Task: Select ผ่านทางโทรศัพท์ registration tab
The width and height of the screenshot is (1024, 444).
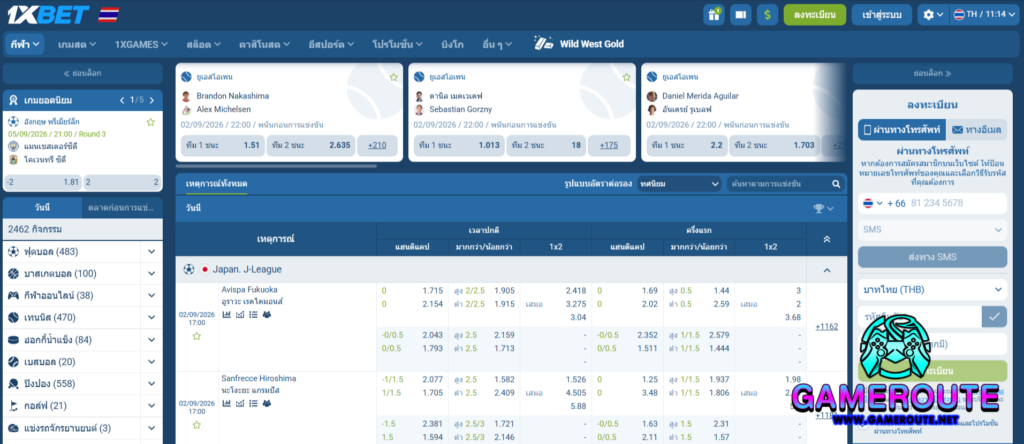Action: [x=901, y=129]
